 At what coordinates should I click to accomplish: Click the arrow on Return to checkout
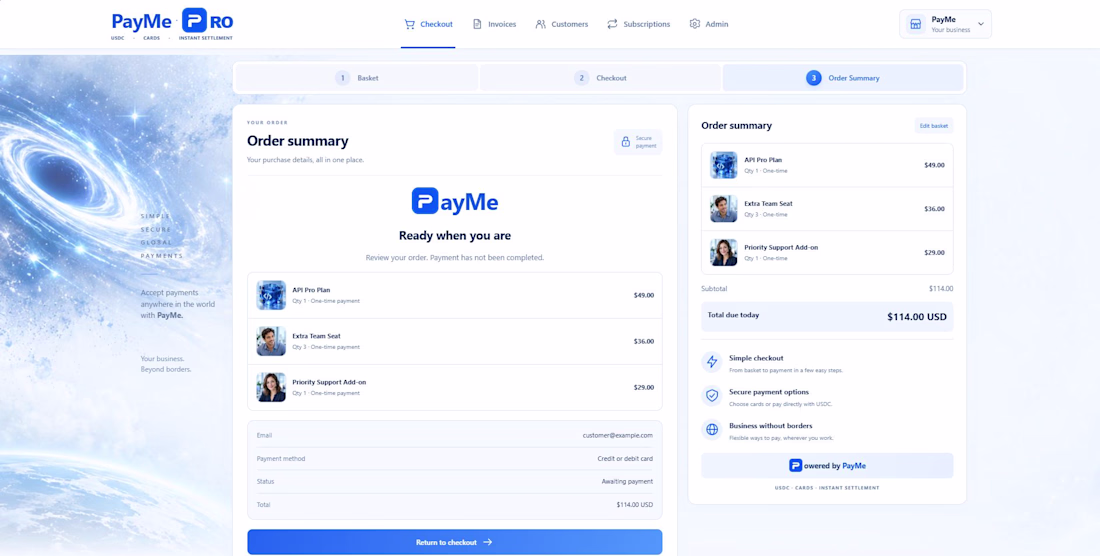click(x=488, y=542)
